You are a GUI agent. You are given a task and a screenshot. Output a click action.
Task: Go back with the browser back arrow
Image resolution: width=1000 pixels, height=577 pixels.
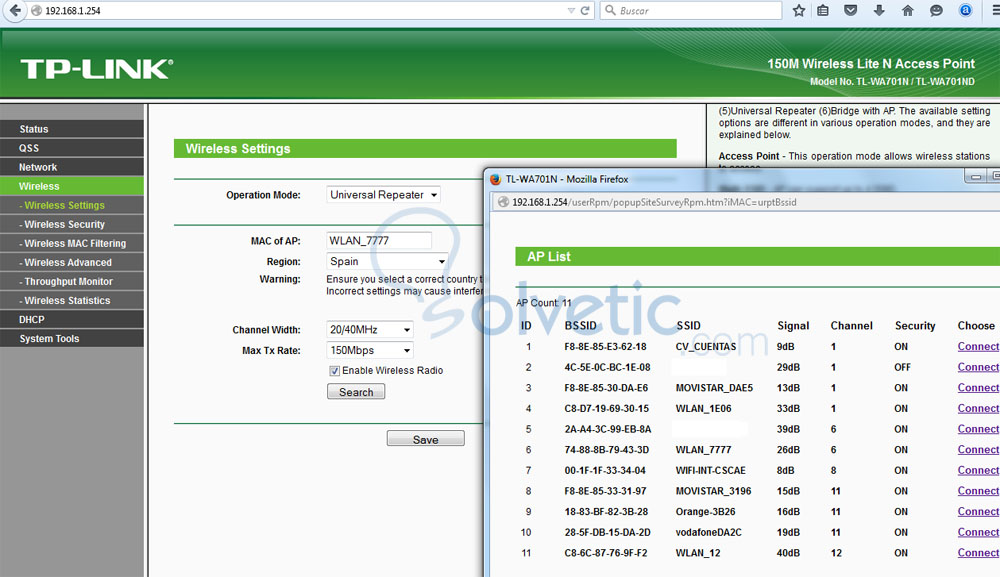[15, 10]
